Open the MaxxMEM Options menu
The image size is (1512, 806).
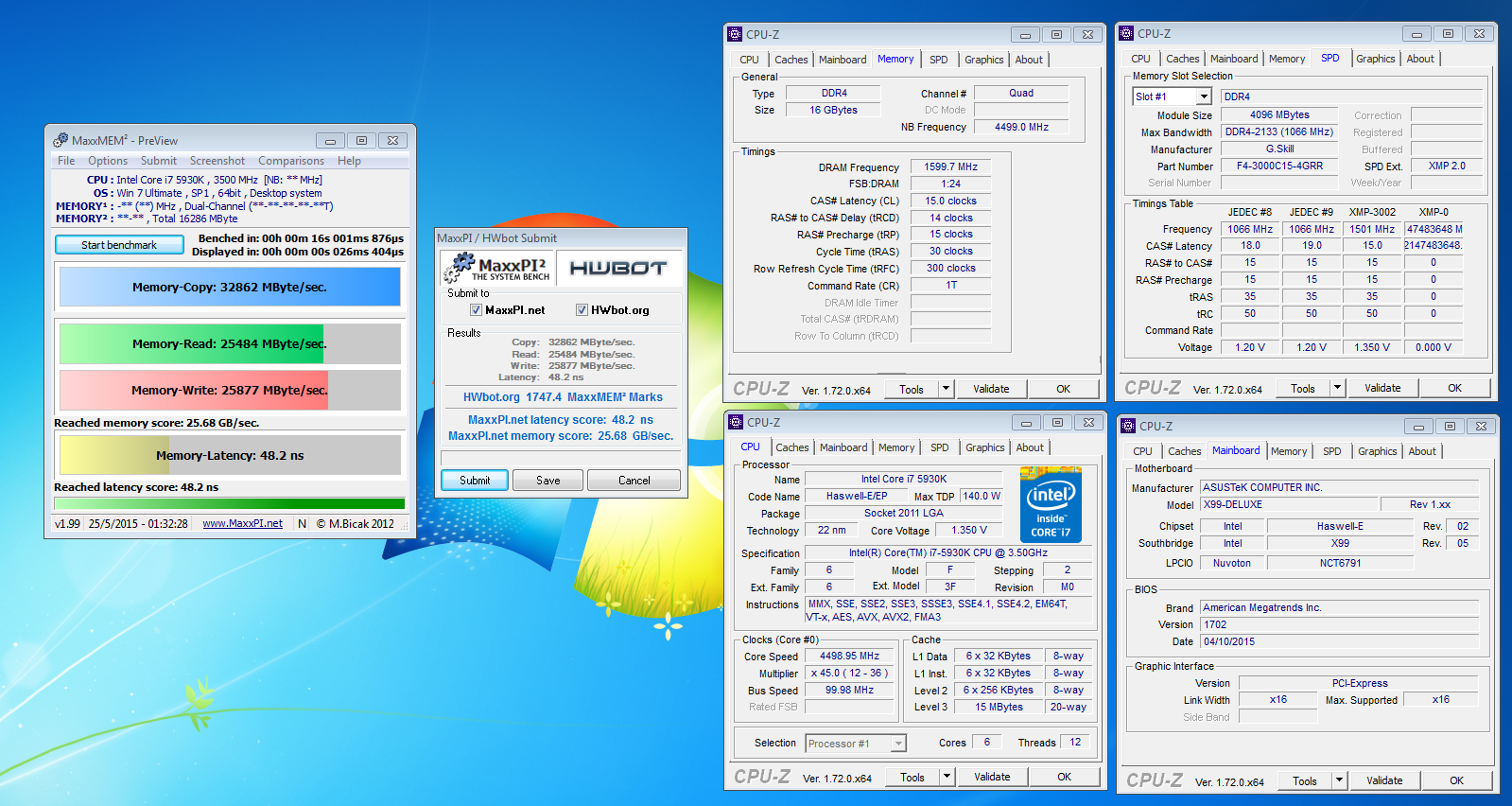108,161
